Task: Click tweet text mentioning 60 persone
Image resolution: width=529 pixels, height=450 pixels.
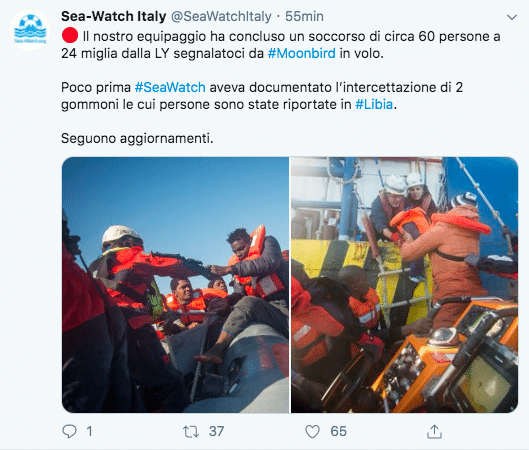Action: tap(281, 45)
